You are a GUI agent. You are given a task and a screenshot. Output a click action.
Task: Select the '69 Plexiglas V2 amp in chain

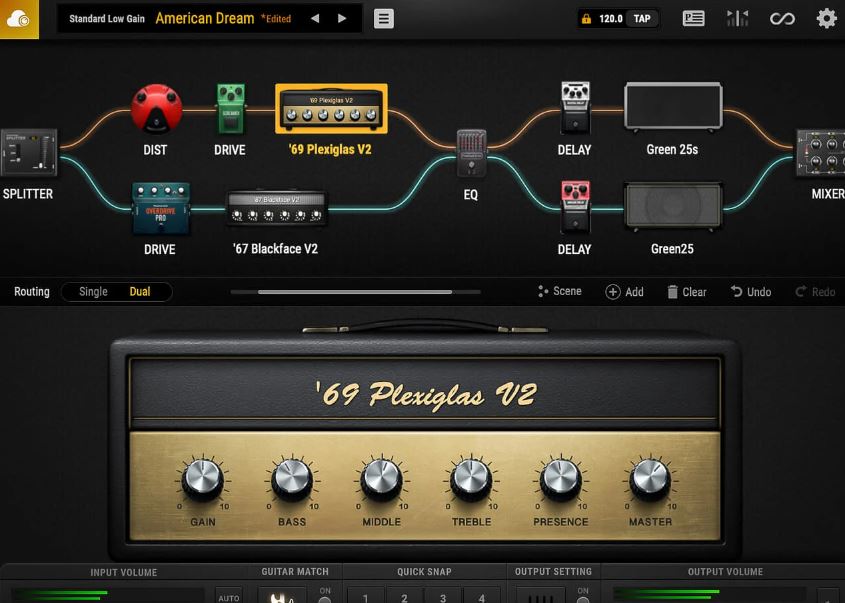[x=331, y=108]
